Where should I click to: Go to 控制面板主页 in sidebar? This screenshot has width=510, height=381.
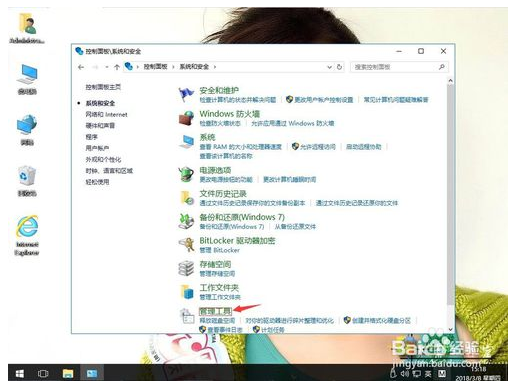(x=103, y=87)
